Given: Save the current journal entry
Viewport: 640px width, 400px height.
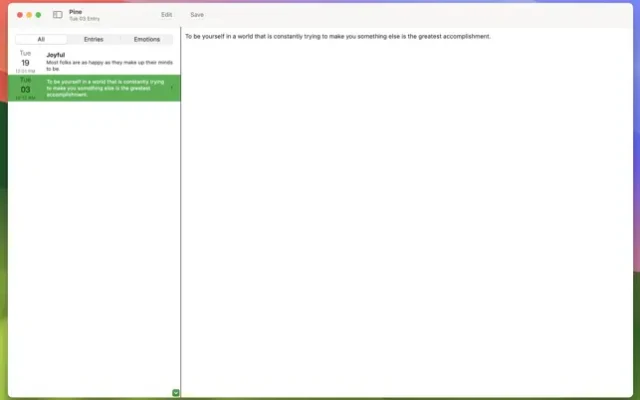Looking at the screenshot, I should coord(197,15).
